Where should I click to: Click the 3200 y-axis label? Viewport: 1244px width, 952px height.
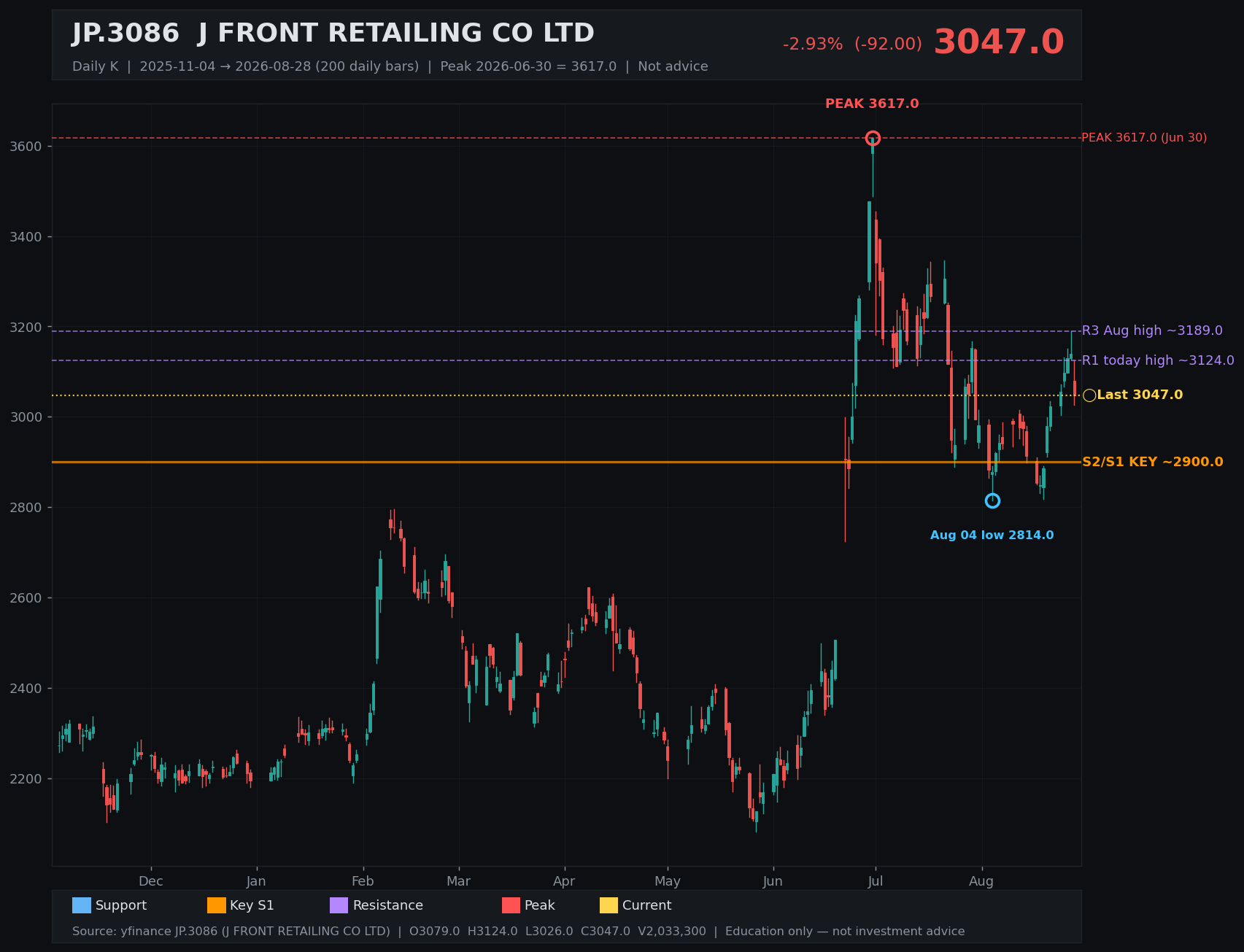pos(26,328)
